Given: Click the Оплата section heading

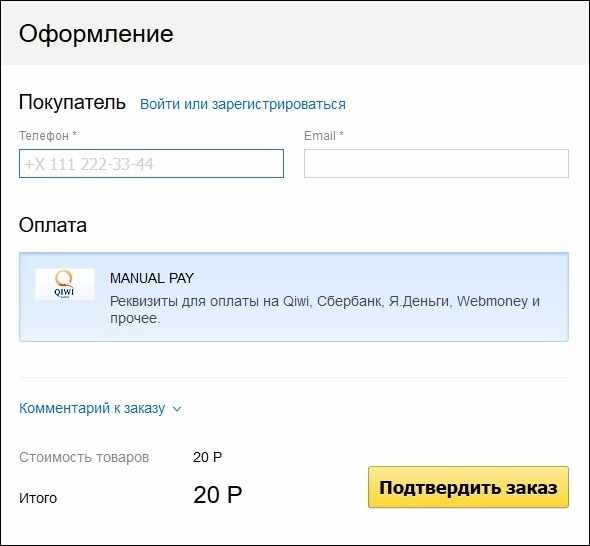Looking at the screenshot, I should tap(53, 225).
